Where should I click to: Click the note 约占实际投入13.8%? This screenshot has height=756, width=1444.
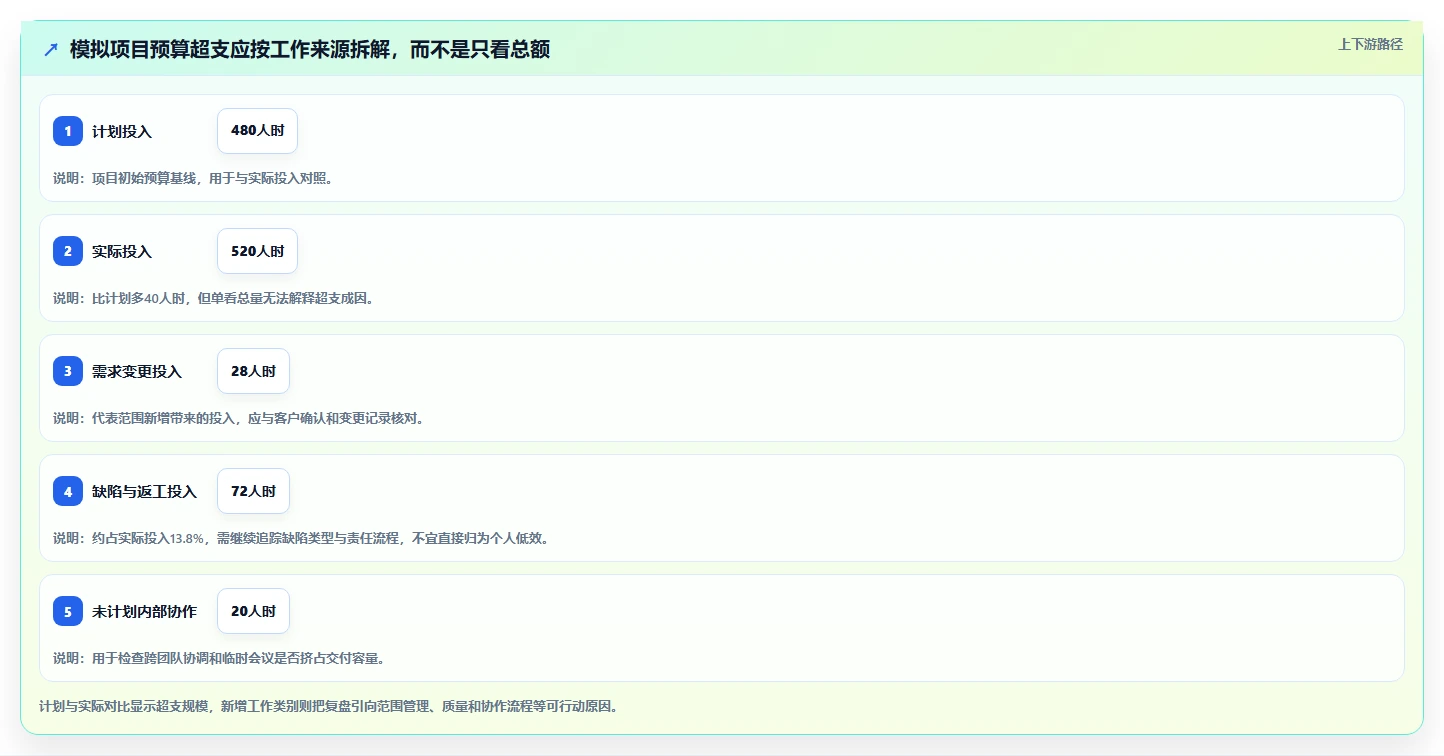coord(301,538)
